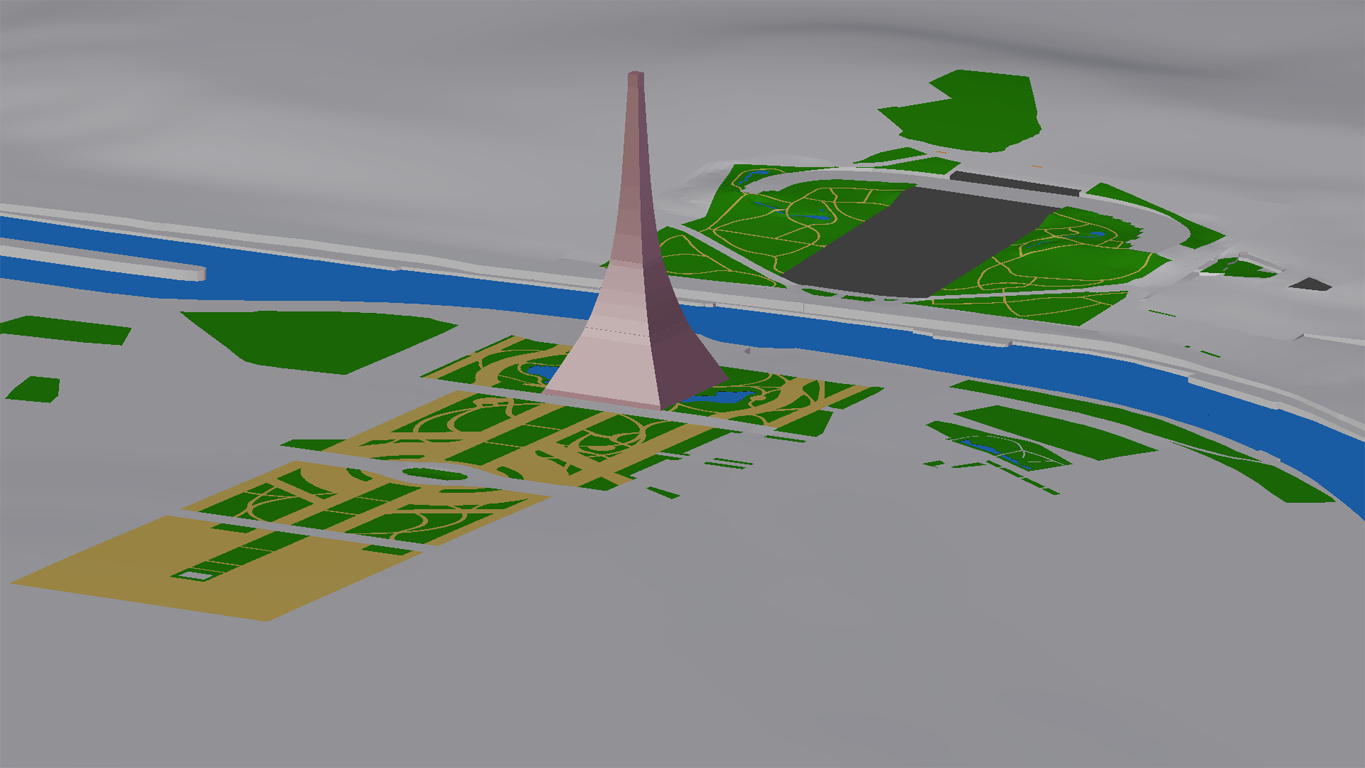
Task: Click the small green parallelogram at far left edge
Action: (x=33, y=389)
